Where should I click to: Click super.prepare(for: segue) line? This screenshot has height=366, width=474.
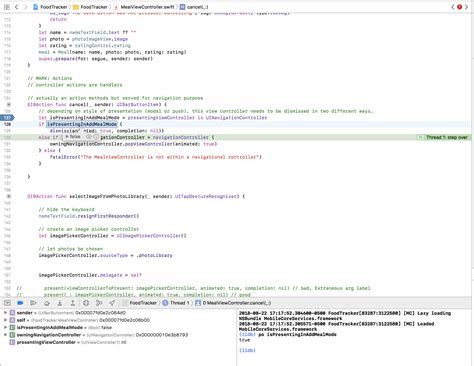click(x=96, y=59)
